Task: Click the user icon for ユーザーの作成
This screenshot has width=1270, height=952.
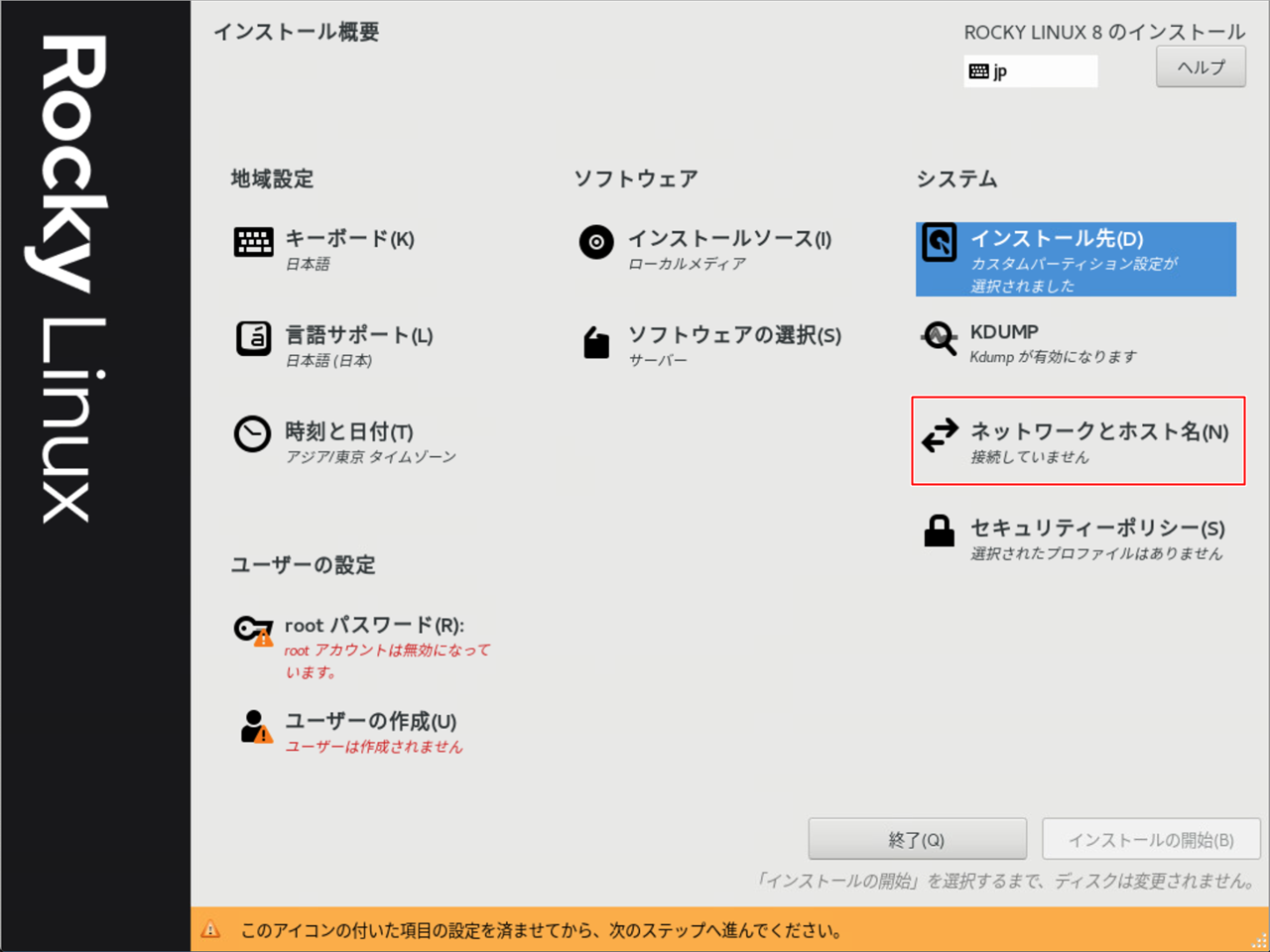Action: click(x=254, y=726)
